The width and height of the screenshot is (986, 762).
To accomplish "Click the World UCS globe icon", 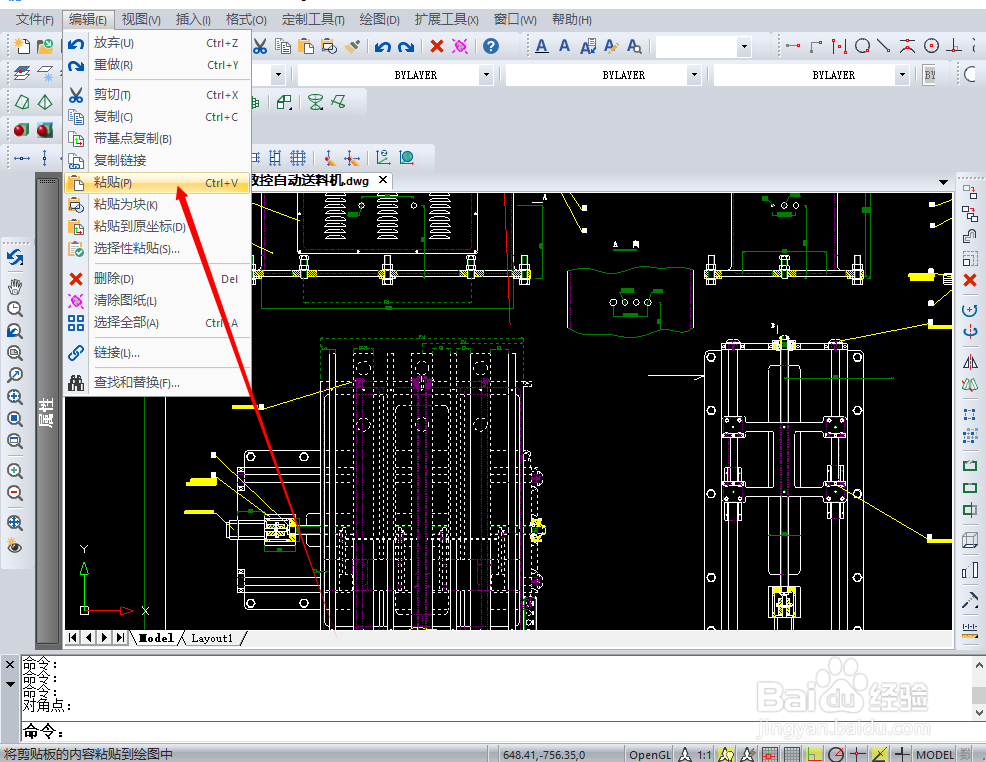I will click(407, 157).
